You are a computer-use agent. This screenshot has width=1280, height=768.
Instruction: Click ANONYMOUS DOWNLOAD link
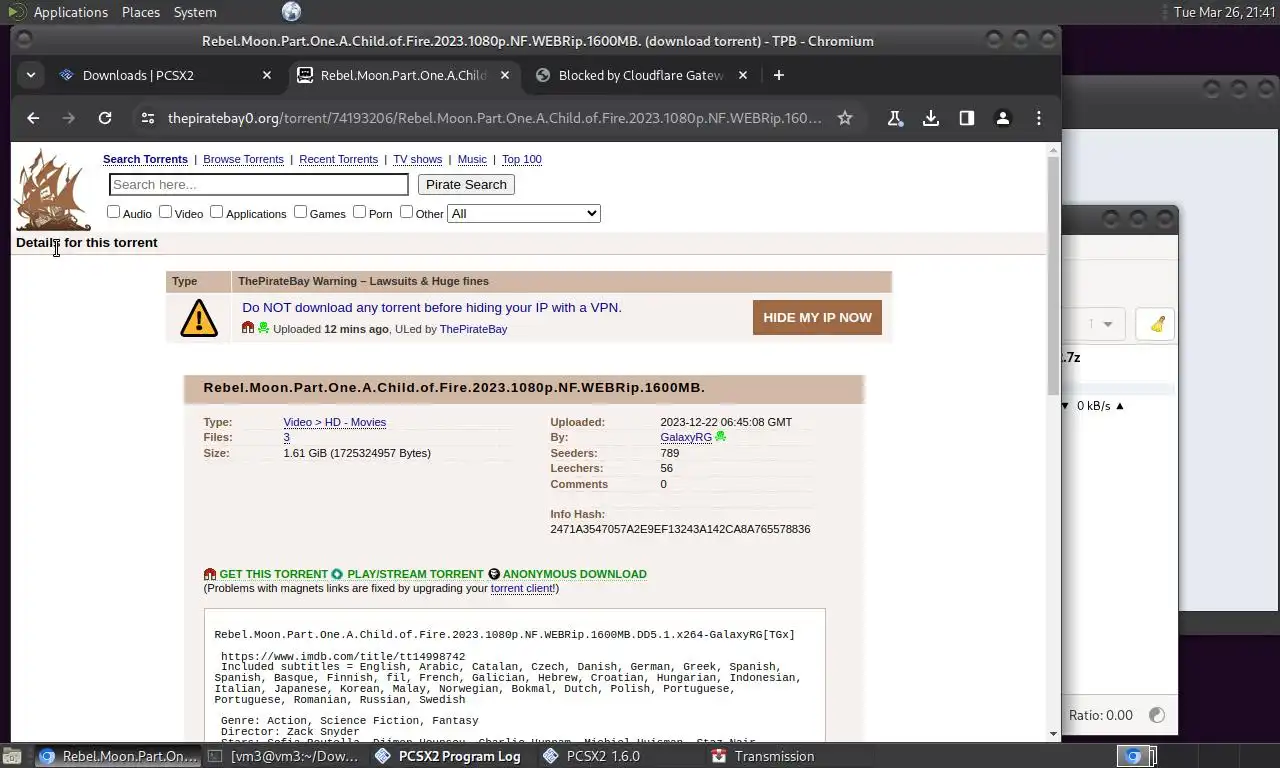click(574, 574)
